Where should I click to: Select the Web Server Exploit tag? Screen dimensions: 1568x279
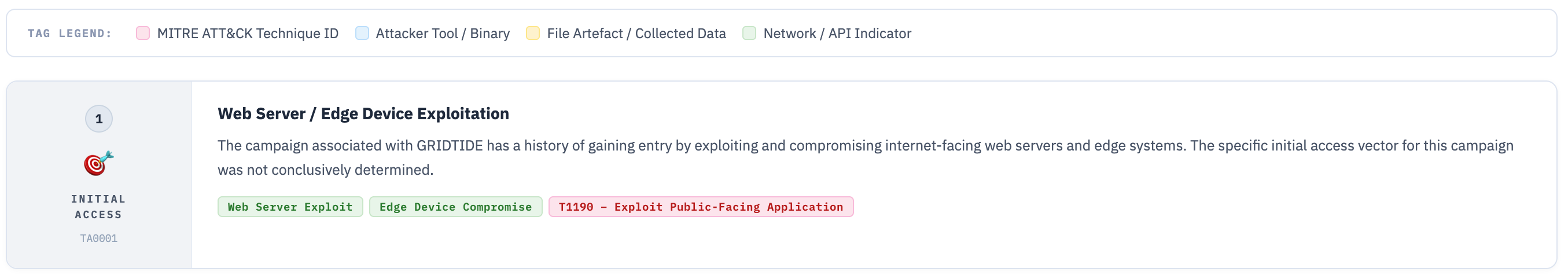point(290,207)
